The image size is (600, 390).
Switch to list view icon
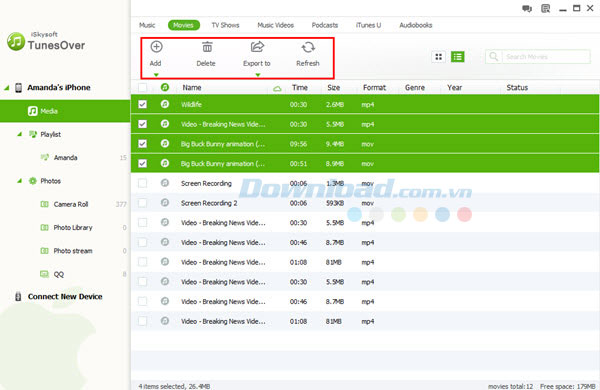(457, 57)
